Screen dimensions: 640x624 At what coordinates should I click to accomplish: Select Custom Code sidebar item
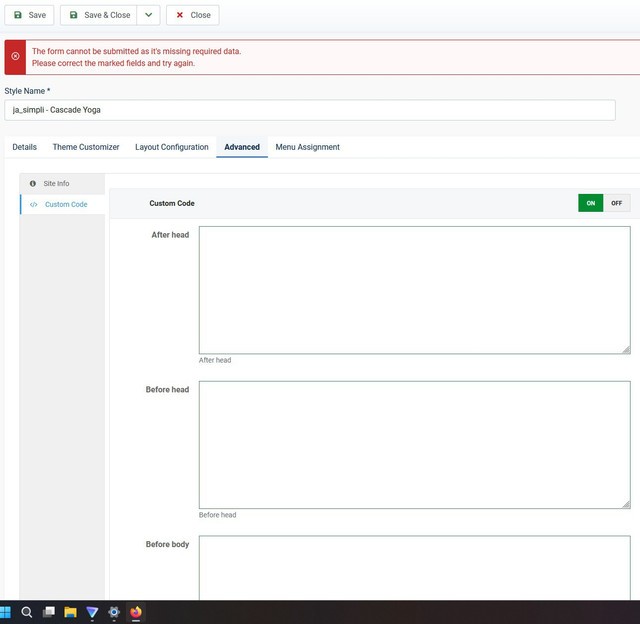[x=65, y=205]
